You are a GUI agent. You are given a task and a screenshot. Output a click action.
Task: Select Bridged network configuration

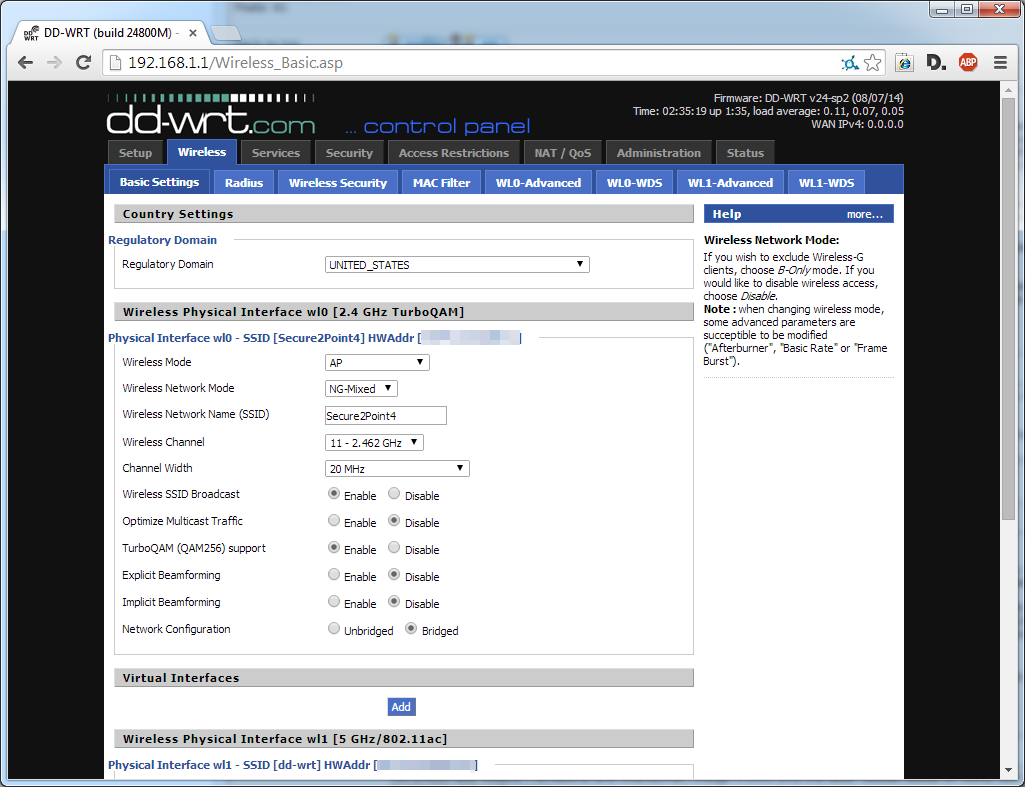(411, 629)
